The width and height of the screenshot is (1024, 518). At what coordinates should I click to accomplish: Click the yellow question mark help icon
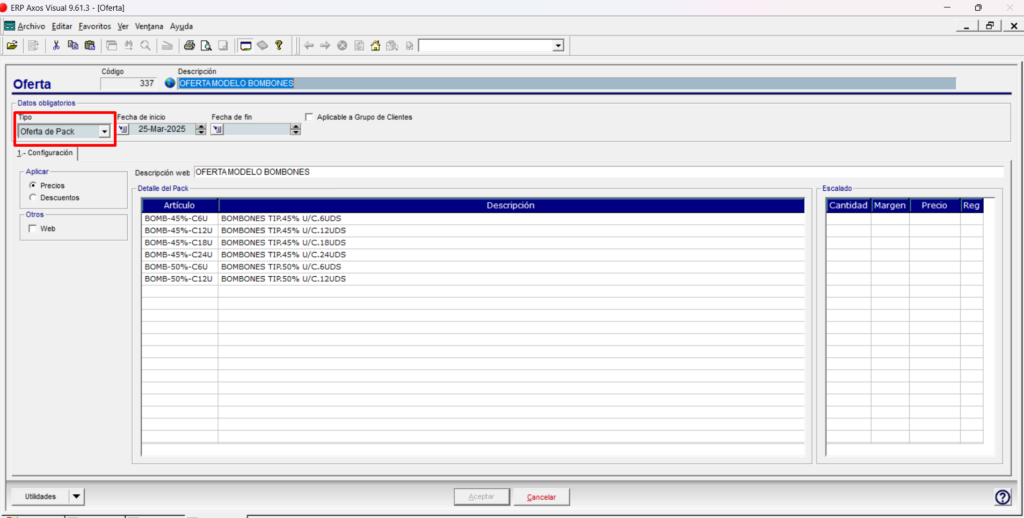[x=278, y=46]
